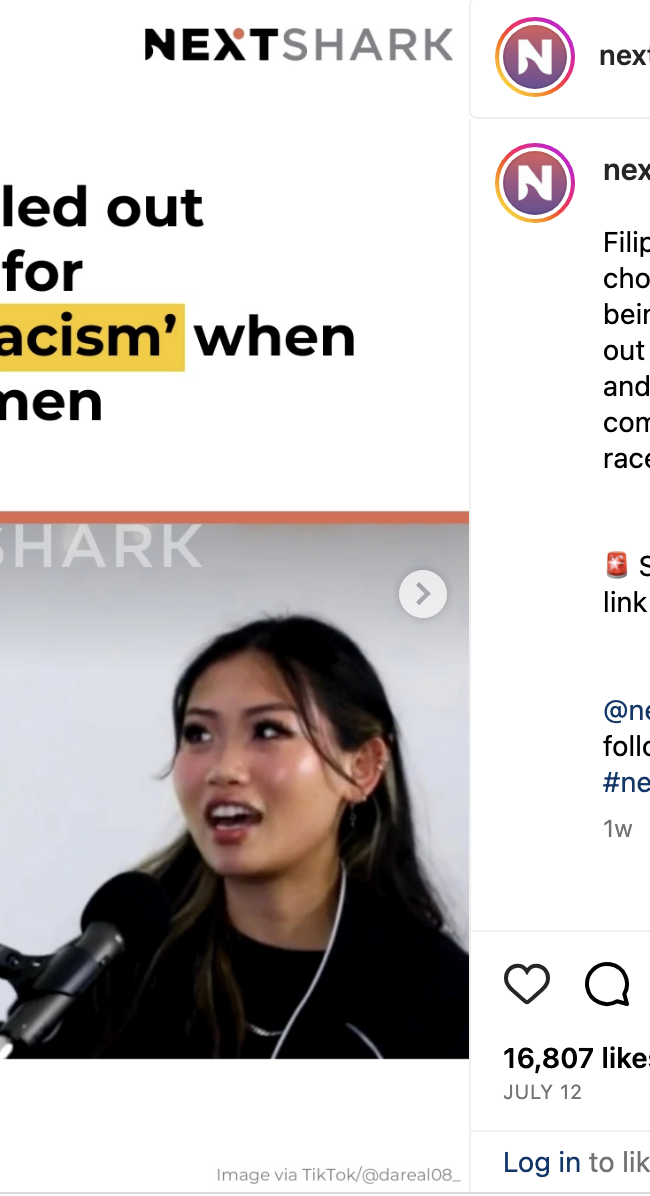Click the username above the caption

click(x=626, y=170)
